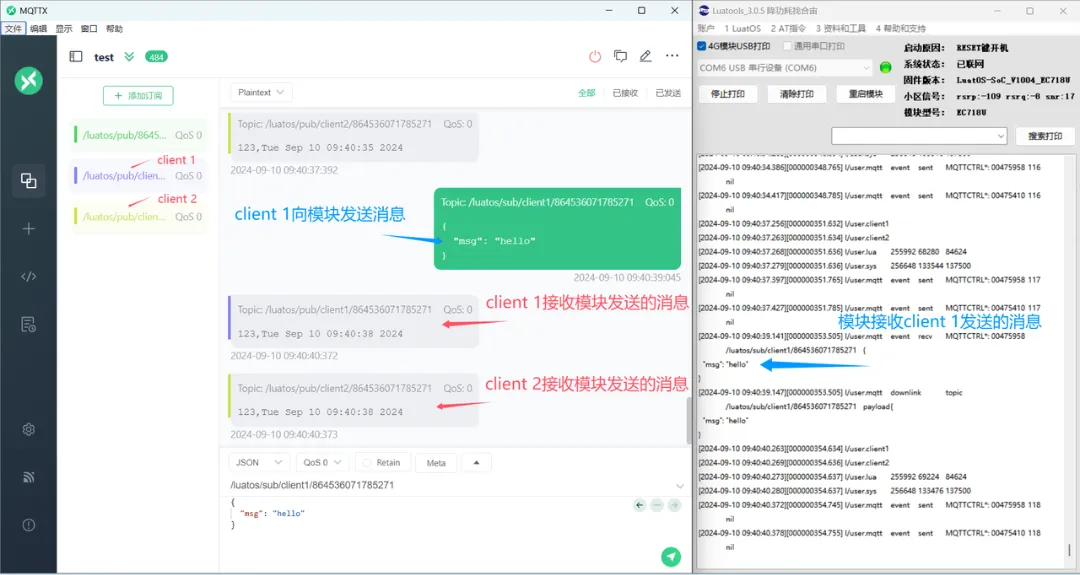Open the 1 LuatOS menu in Luatools

tap(742, 28)
